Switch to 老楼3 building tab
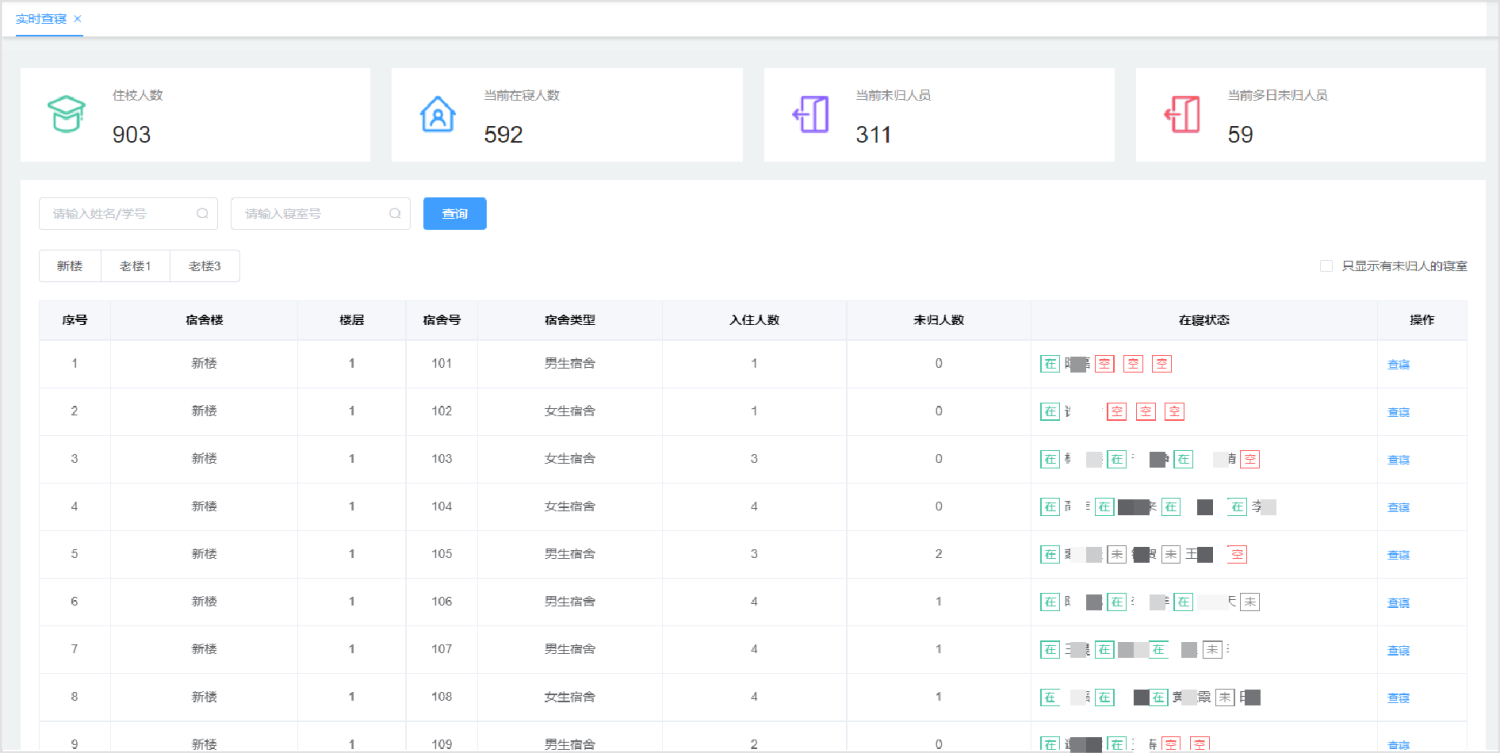Viewport: 1500px width, 753px height. (205, 266)
